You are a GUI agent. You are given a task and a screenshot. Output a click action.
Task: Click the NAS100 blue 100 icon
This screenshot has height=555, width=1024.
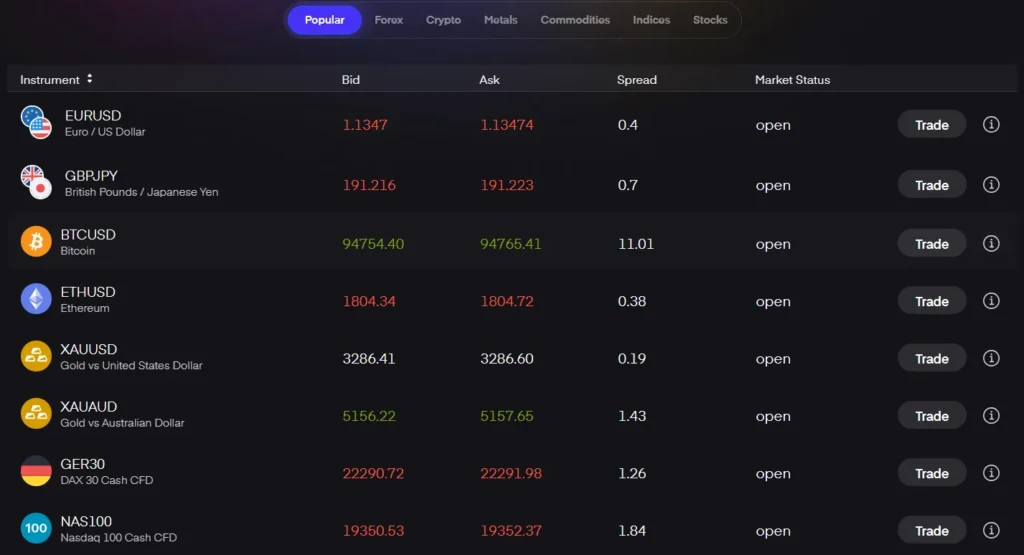click(x=36, y=529)
